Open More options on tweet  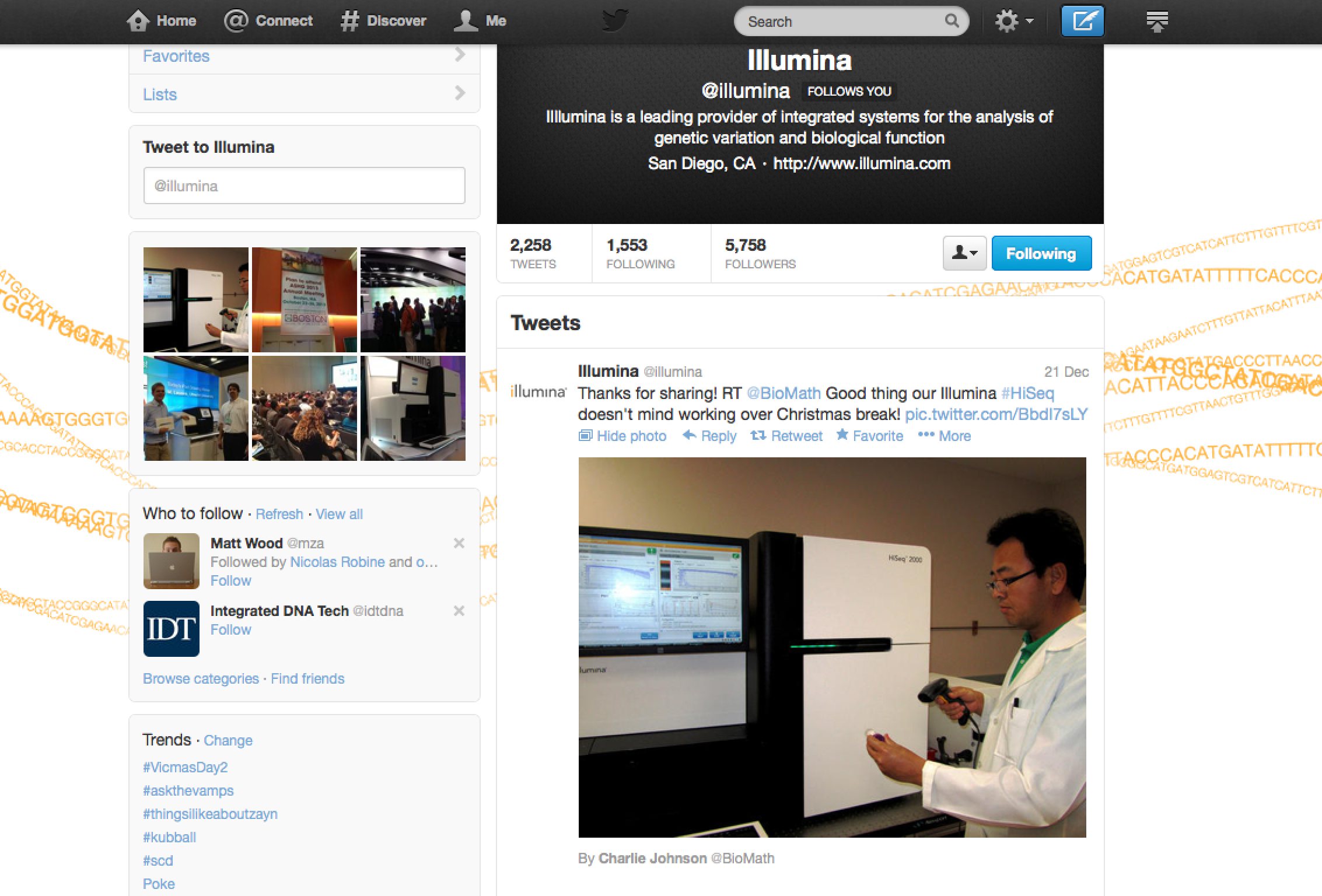click(945, 436)
